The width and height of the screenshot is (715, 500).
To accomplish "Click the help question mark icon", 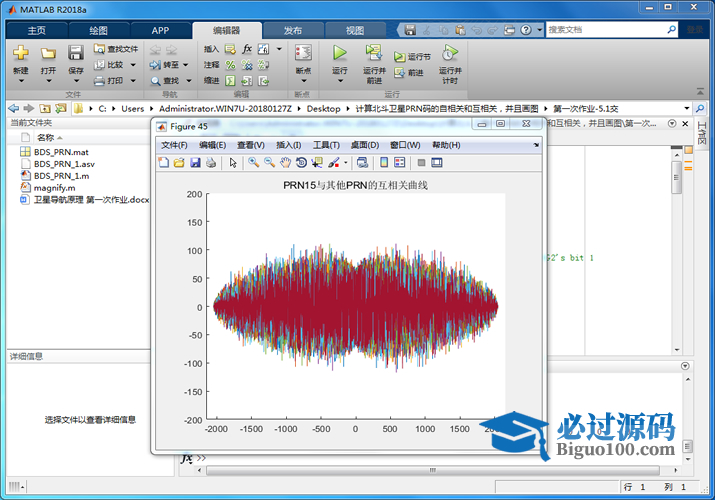I will click(x=526, y=30).
